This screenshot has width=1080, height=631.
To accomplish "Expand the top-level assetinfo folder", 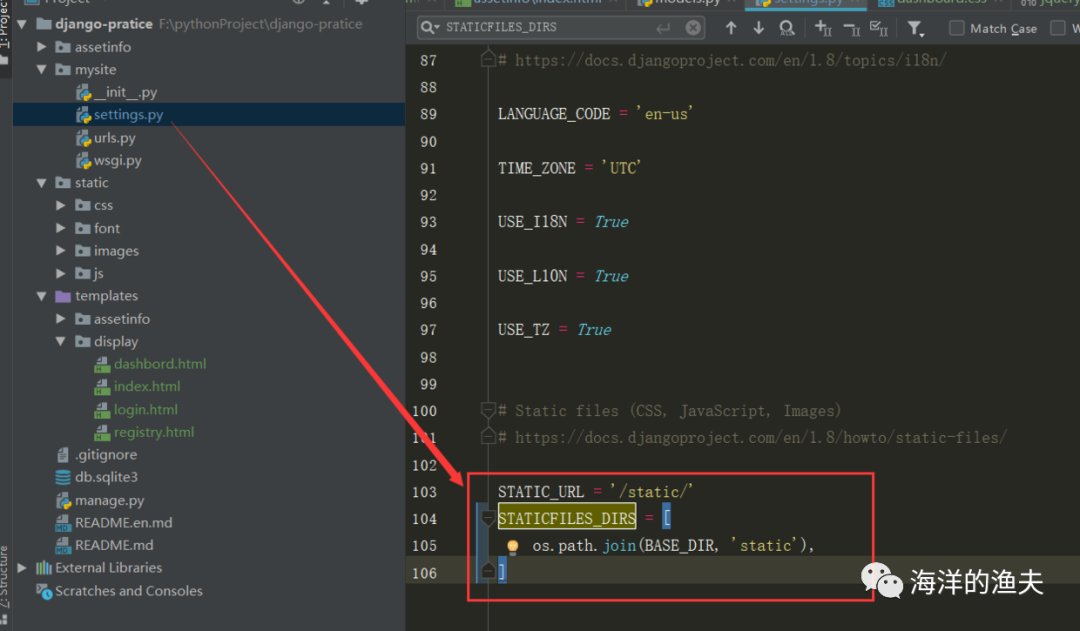I will tap(41, 47).
